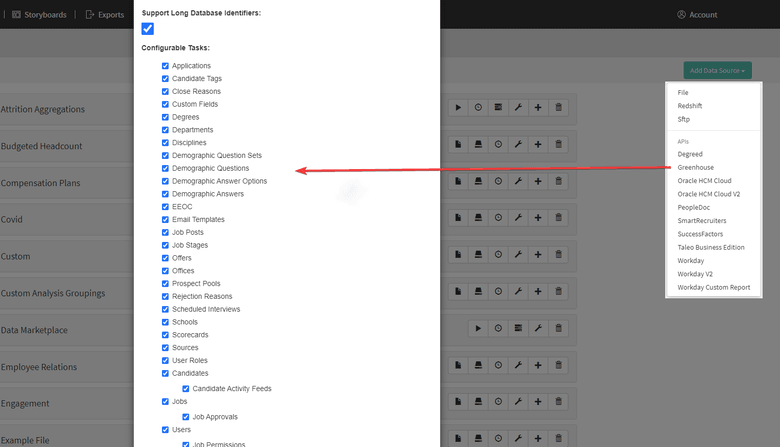
Task: Go to Exports in top navigation
Action: [105, 15]
